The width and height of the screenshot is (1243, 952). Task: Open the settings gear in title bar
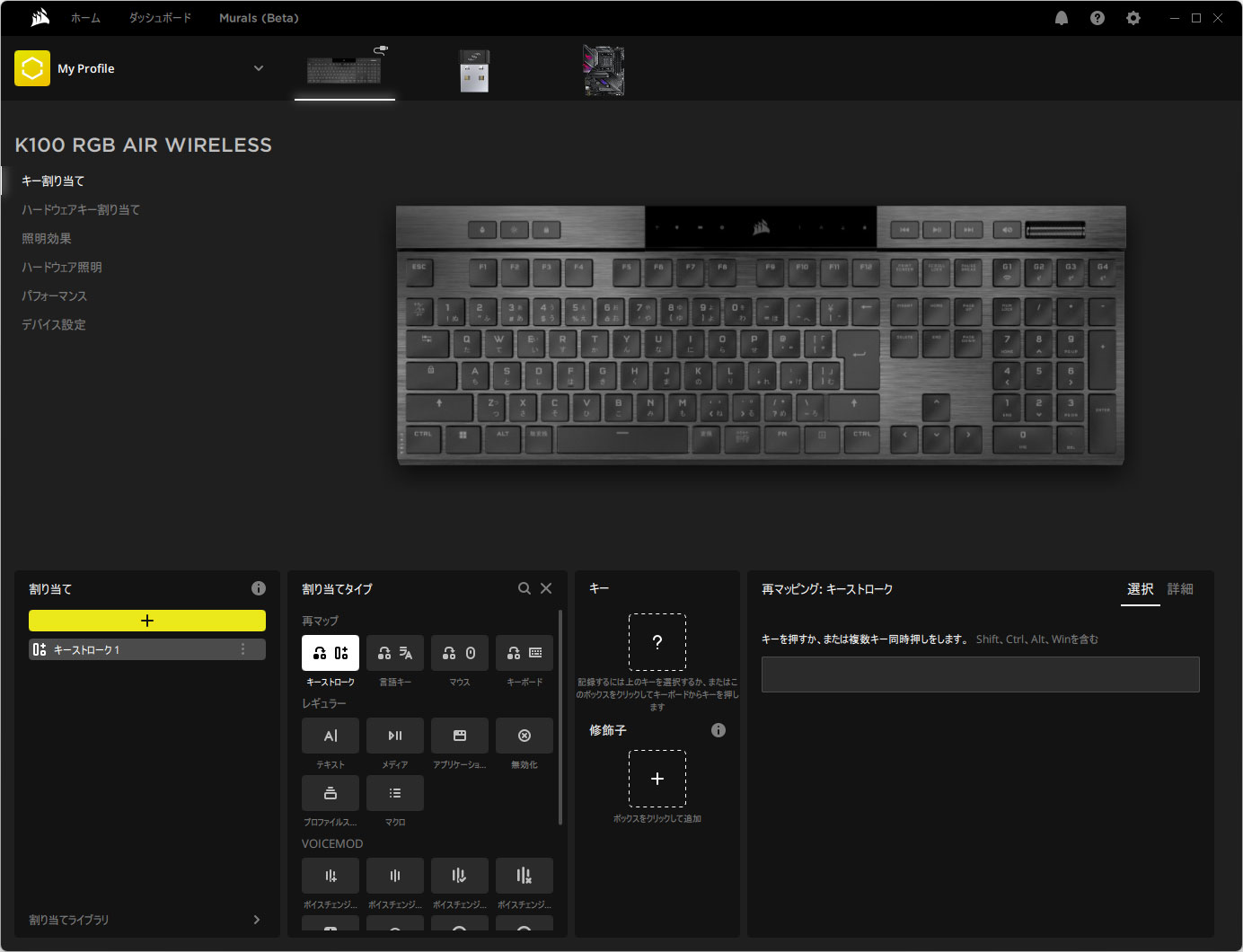pyautogui.click(x=1133, y=18)
